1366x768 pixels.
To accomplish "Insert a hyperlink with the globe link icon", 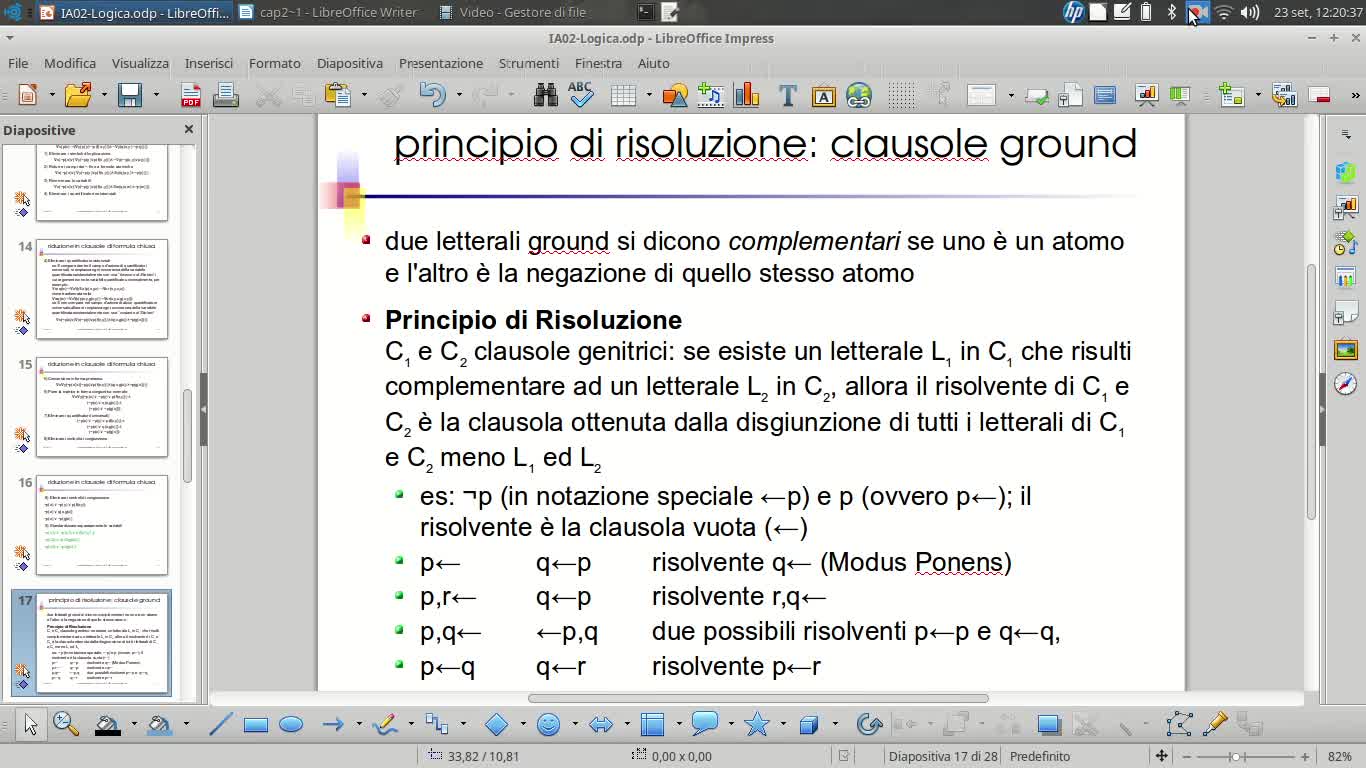I will [x=859, y=95].
